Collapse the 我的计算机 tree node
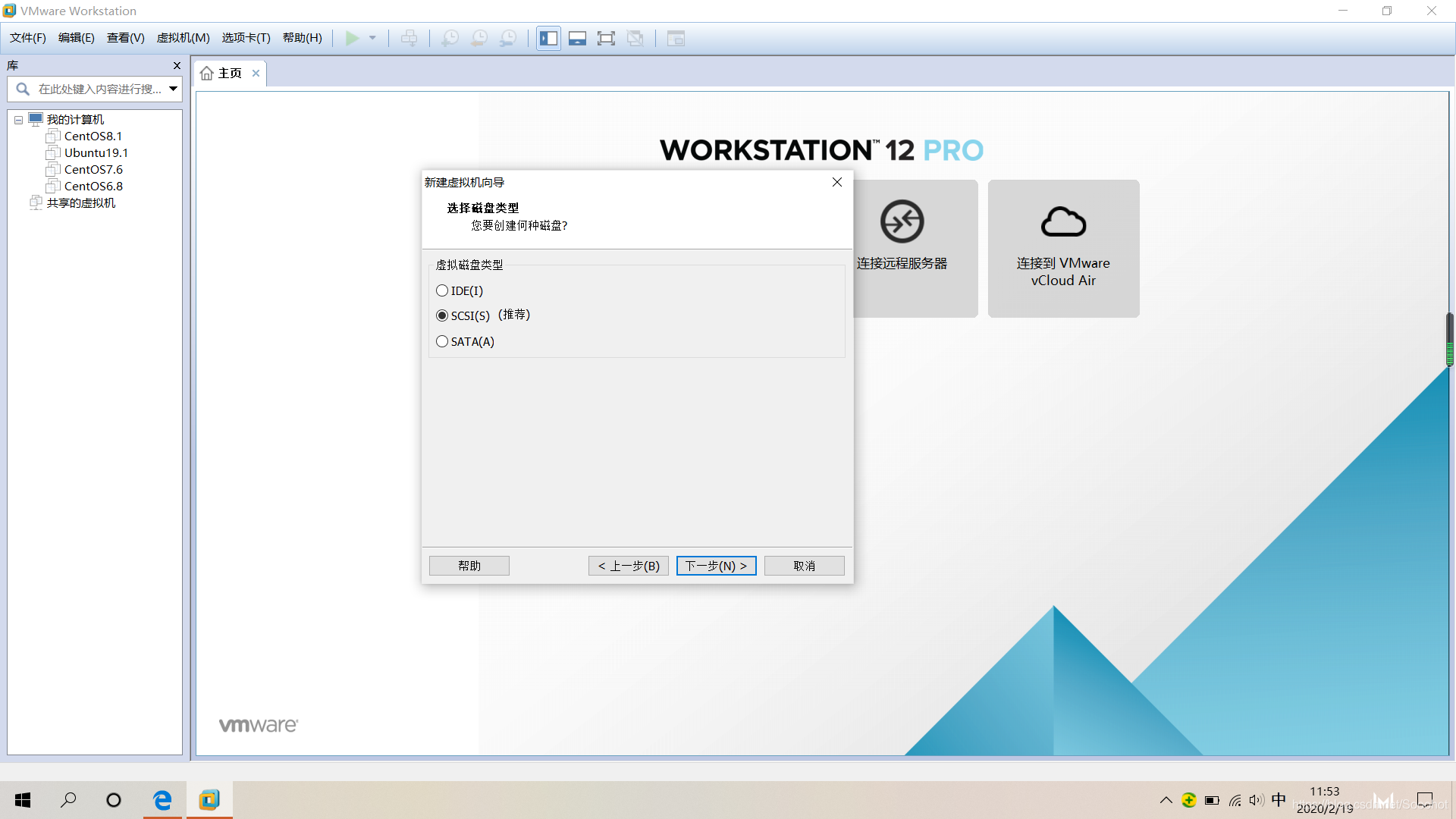Screen dimensions: 1456x819 point(18,120)
